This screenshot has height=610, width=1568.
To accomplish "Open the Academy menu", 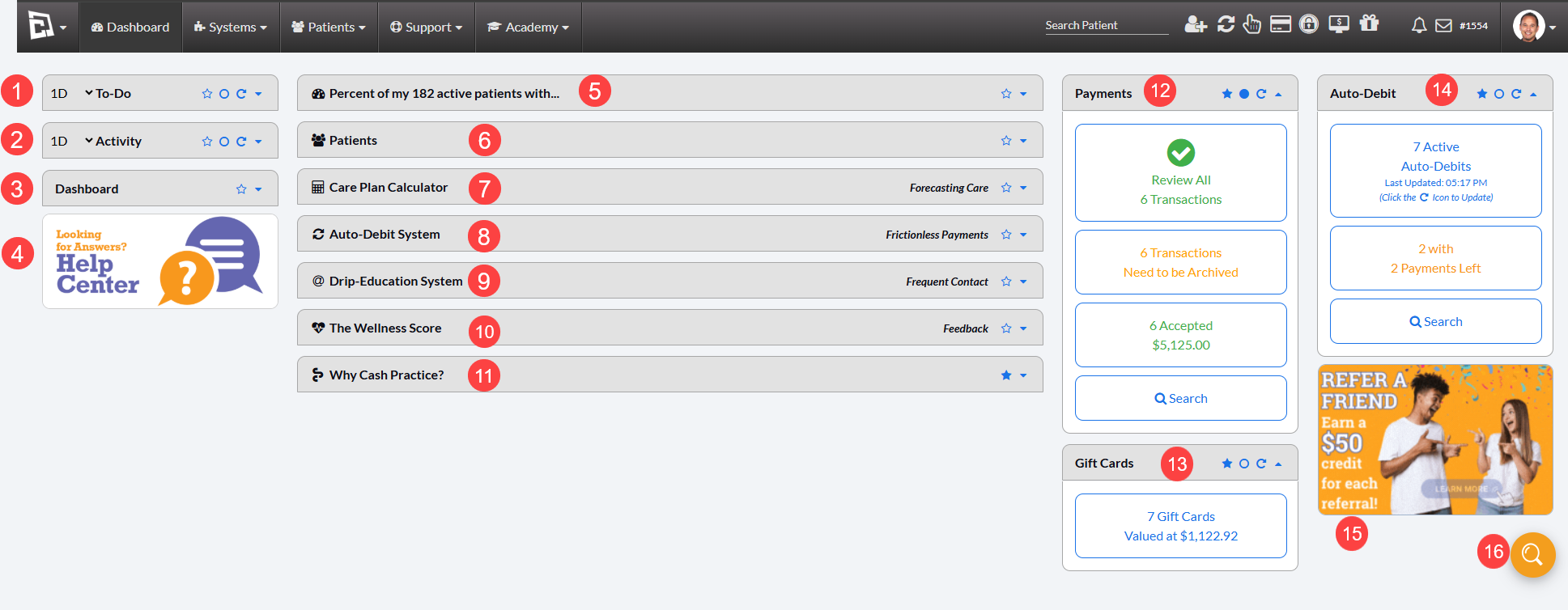I will click(x=528, y=27).
